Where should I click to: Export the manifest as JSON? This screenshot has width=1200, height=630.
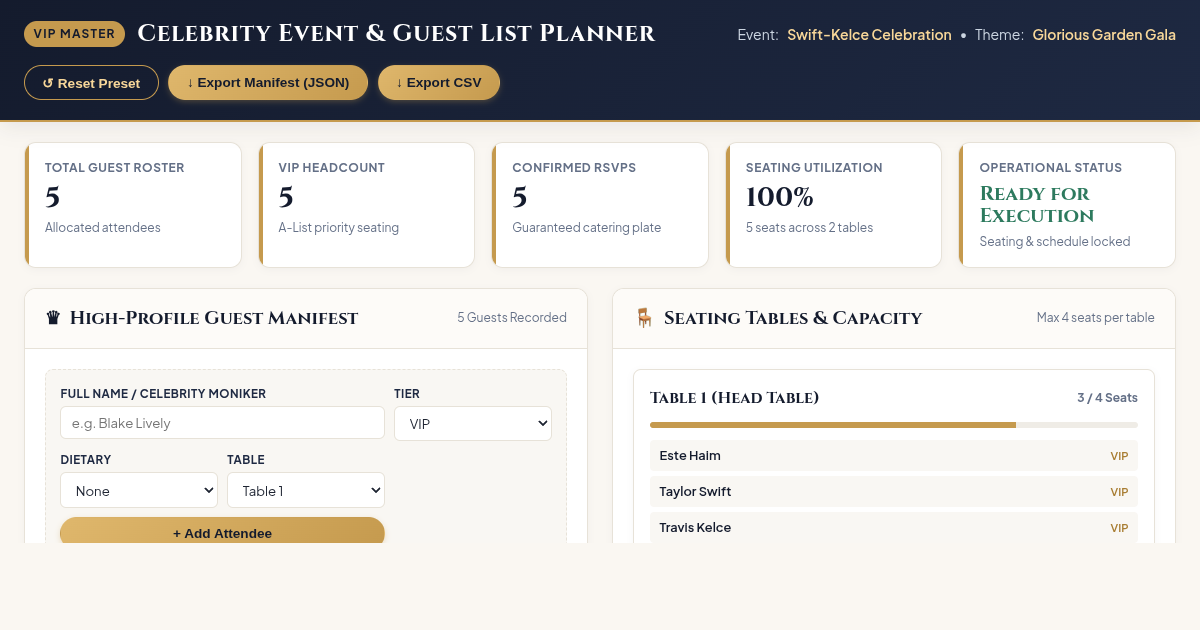tap(268, 83)
